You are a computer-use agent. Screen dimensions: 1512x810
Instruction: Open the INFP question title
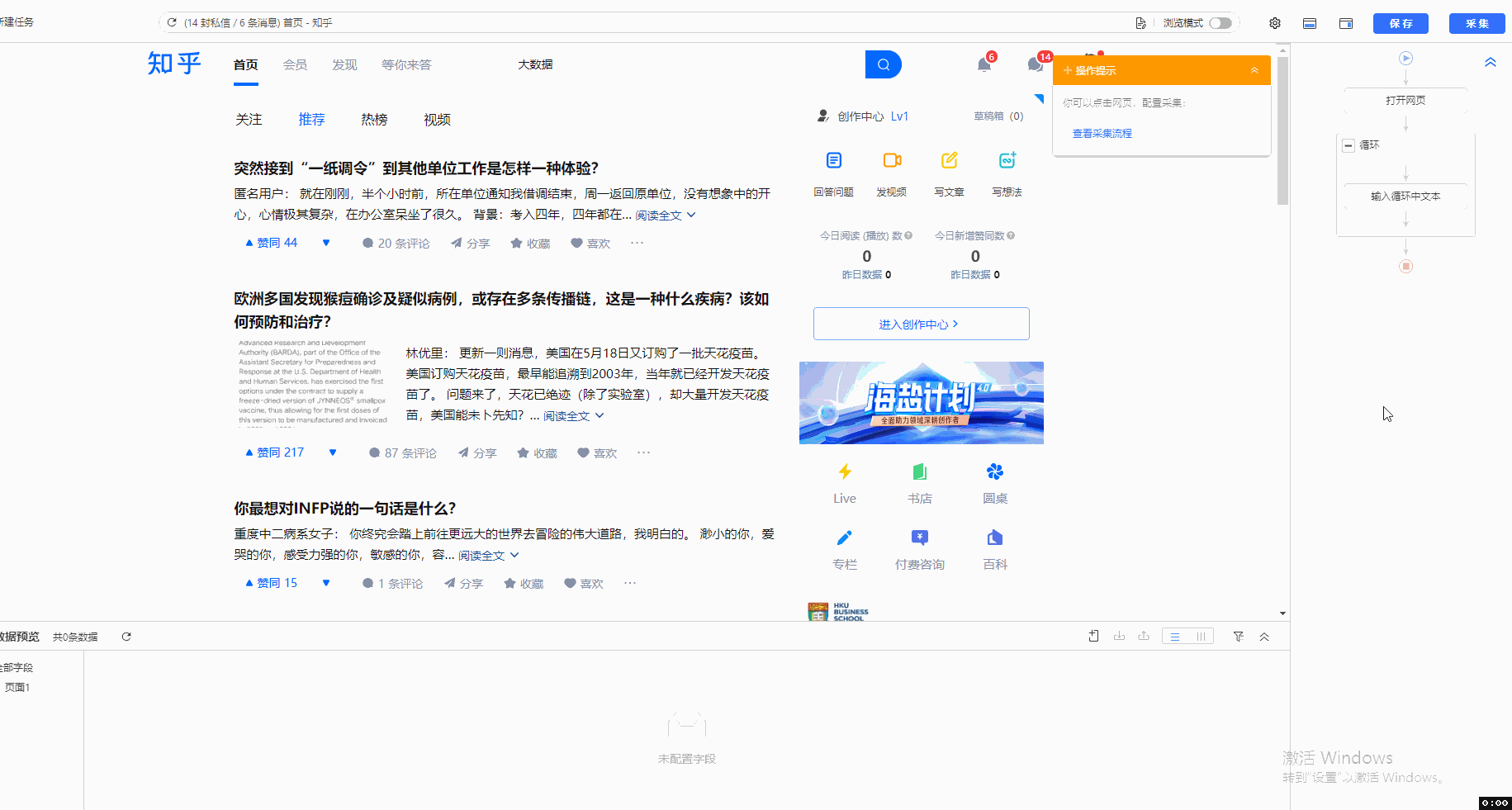pyautogui.click(x=345, y=508)
